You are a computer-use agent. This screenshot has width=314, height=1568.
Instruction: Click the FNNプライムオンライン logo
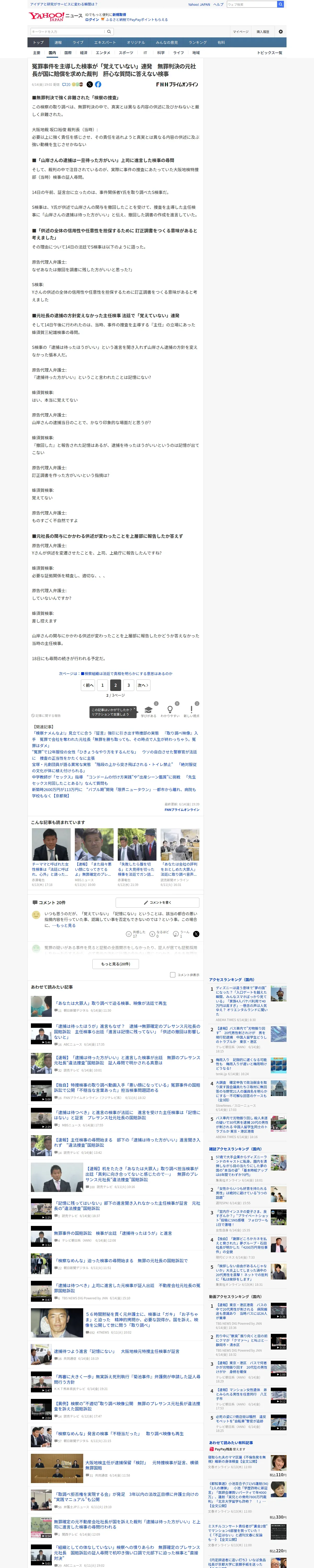pyautogui.click(x=177, y=85)
